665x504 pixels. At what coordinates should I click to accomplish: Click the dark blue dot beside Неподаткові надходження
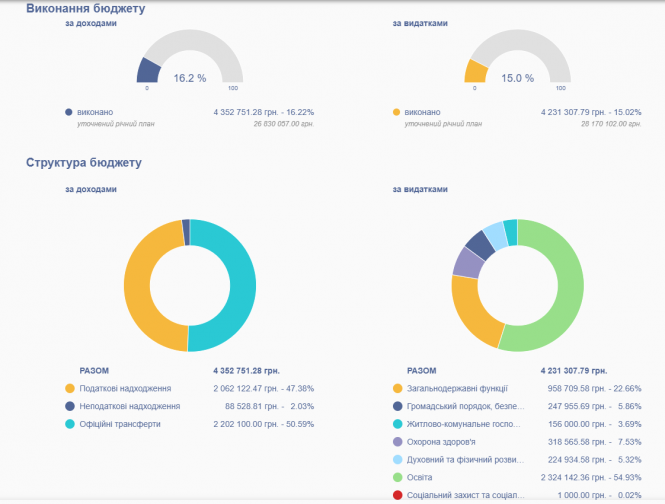pos(70,406)
